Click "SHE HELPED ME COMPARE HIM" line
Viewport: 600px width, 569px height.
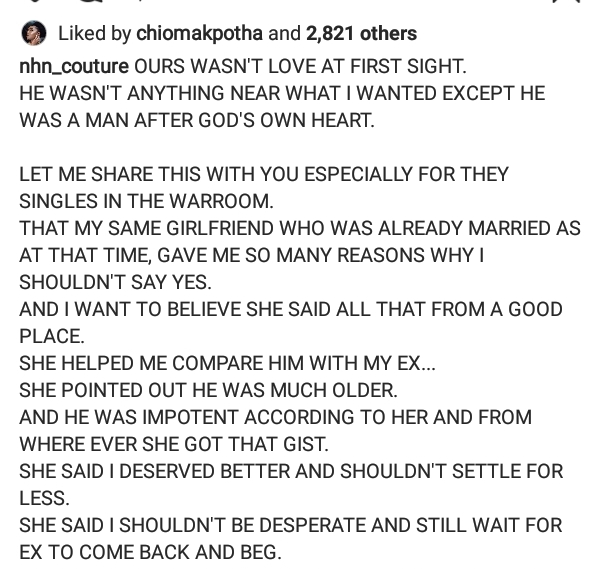(227, 363)
